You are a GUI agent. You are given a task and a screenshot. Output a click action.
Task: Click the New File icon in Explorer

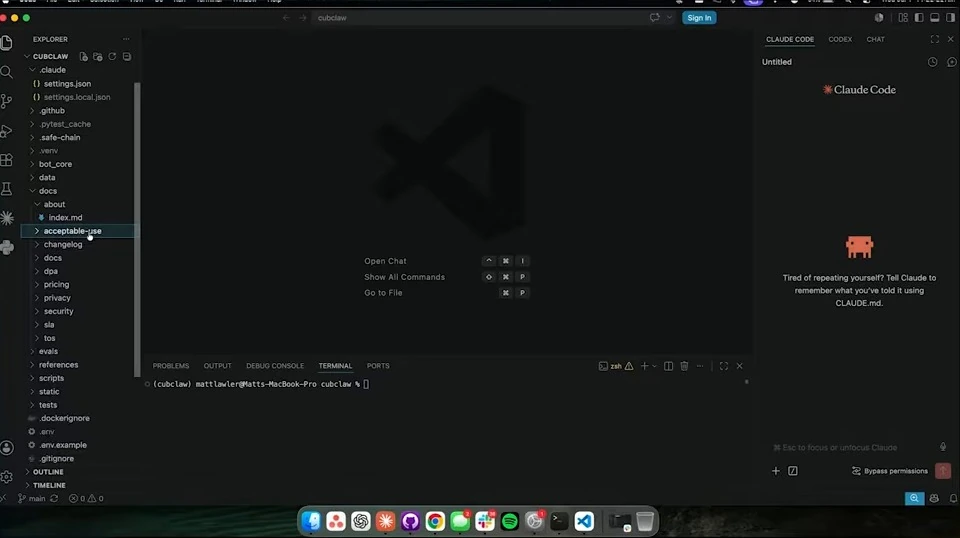[84, 56]
